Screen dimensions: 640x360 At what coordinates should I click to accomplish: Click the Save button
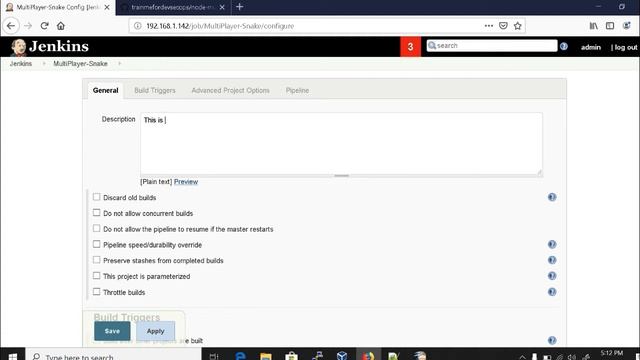(x=112, y=331)
